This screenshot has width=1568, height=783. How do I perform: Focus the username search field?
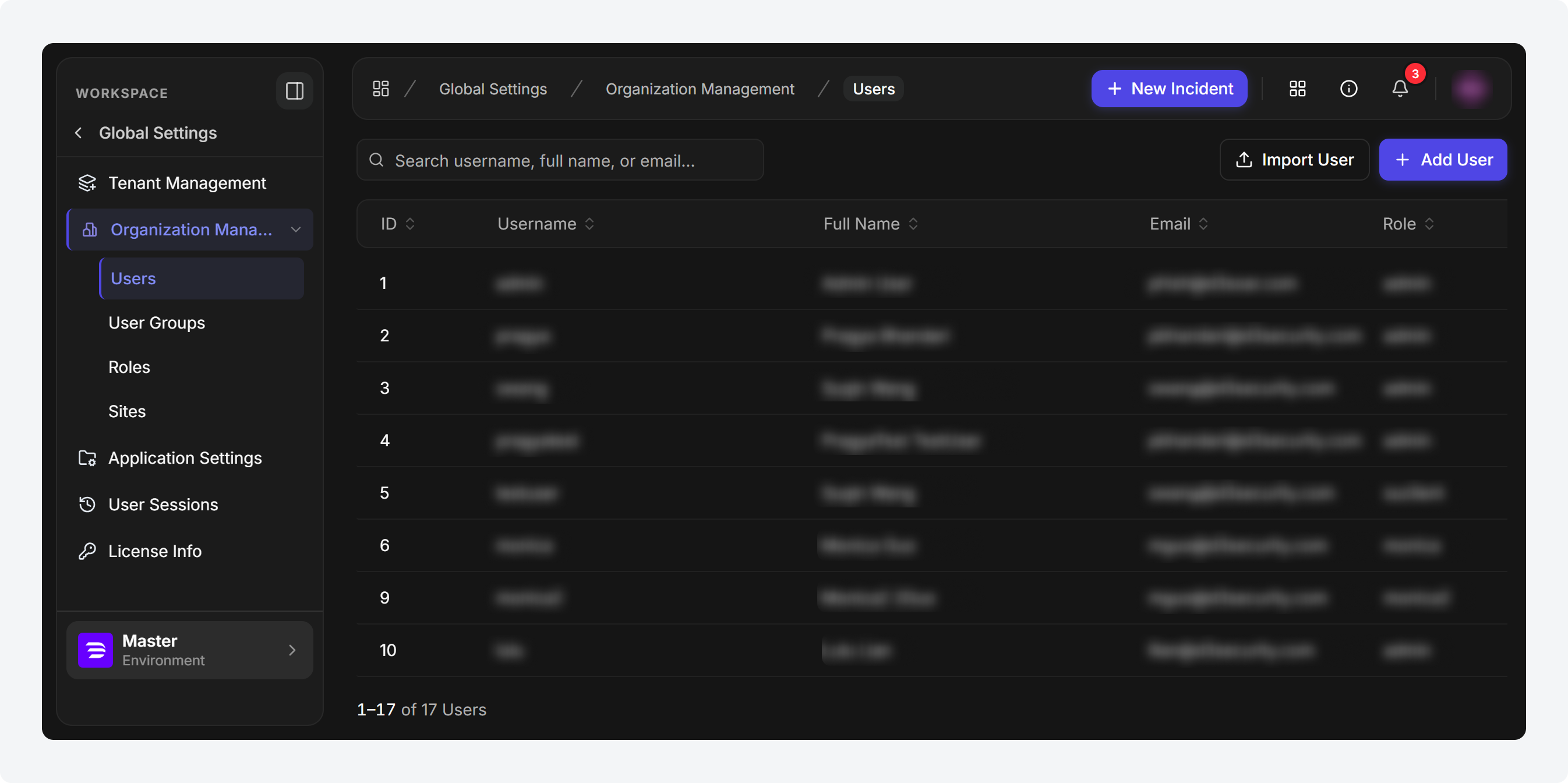pyautogui.click(x=560, y=160)
